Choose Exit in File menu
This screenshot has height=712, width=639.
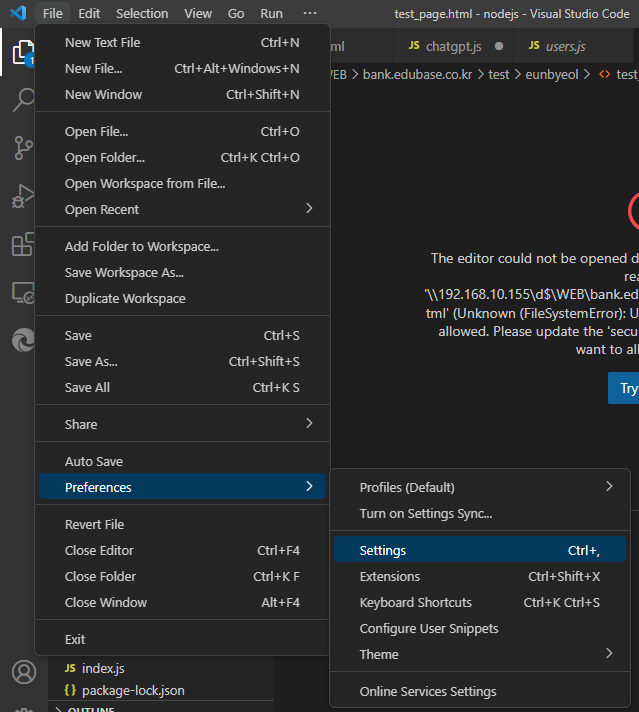click(182, 639)
